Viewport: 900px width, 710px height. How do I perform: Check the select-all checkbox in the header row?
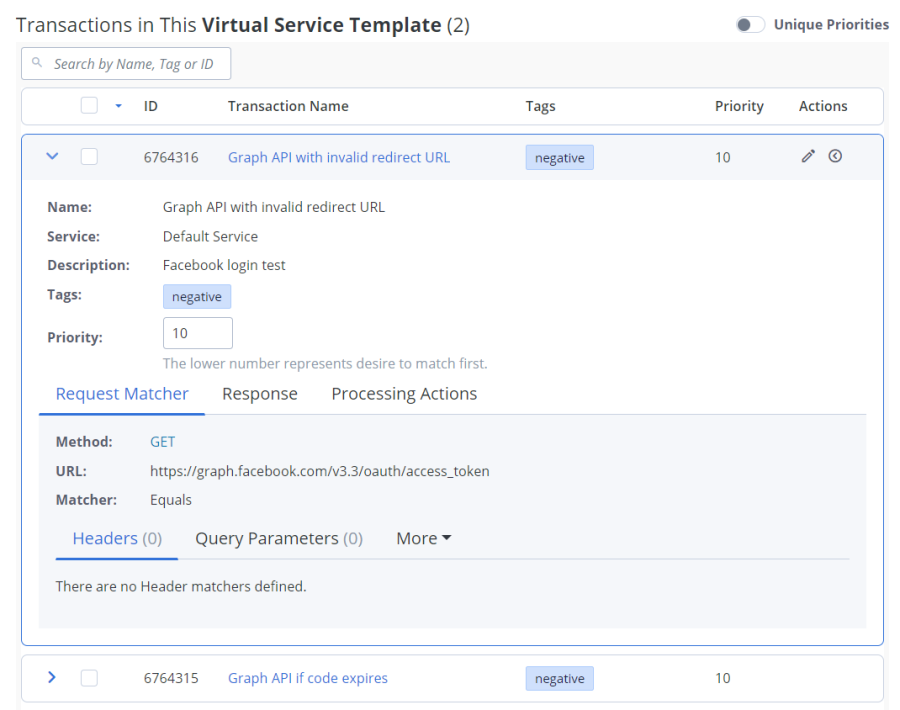[x=88, y=105]
